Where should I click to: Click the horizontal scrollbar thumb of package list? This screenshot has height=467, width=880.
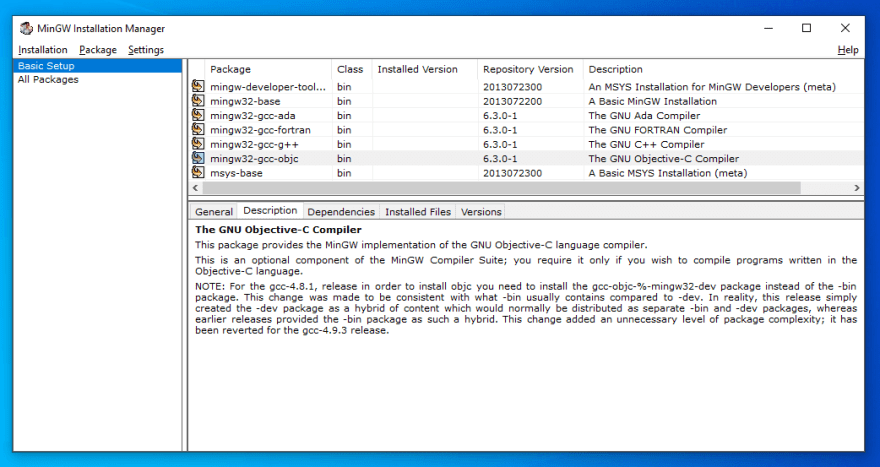pyautogui.click(x=501, y=187)
